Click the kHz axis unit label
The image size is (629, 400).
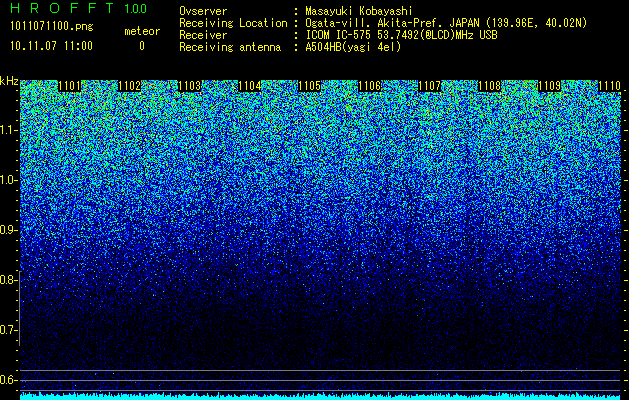click(9, 81)
